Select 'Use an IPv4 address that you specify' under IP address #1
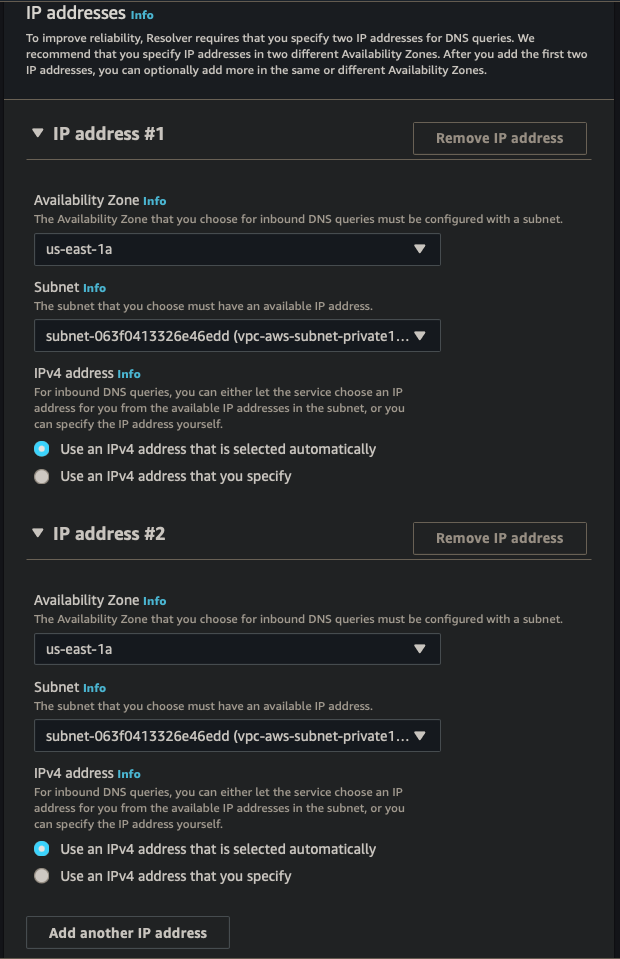 tap(42, 476)
